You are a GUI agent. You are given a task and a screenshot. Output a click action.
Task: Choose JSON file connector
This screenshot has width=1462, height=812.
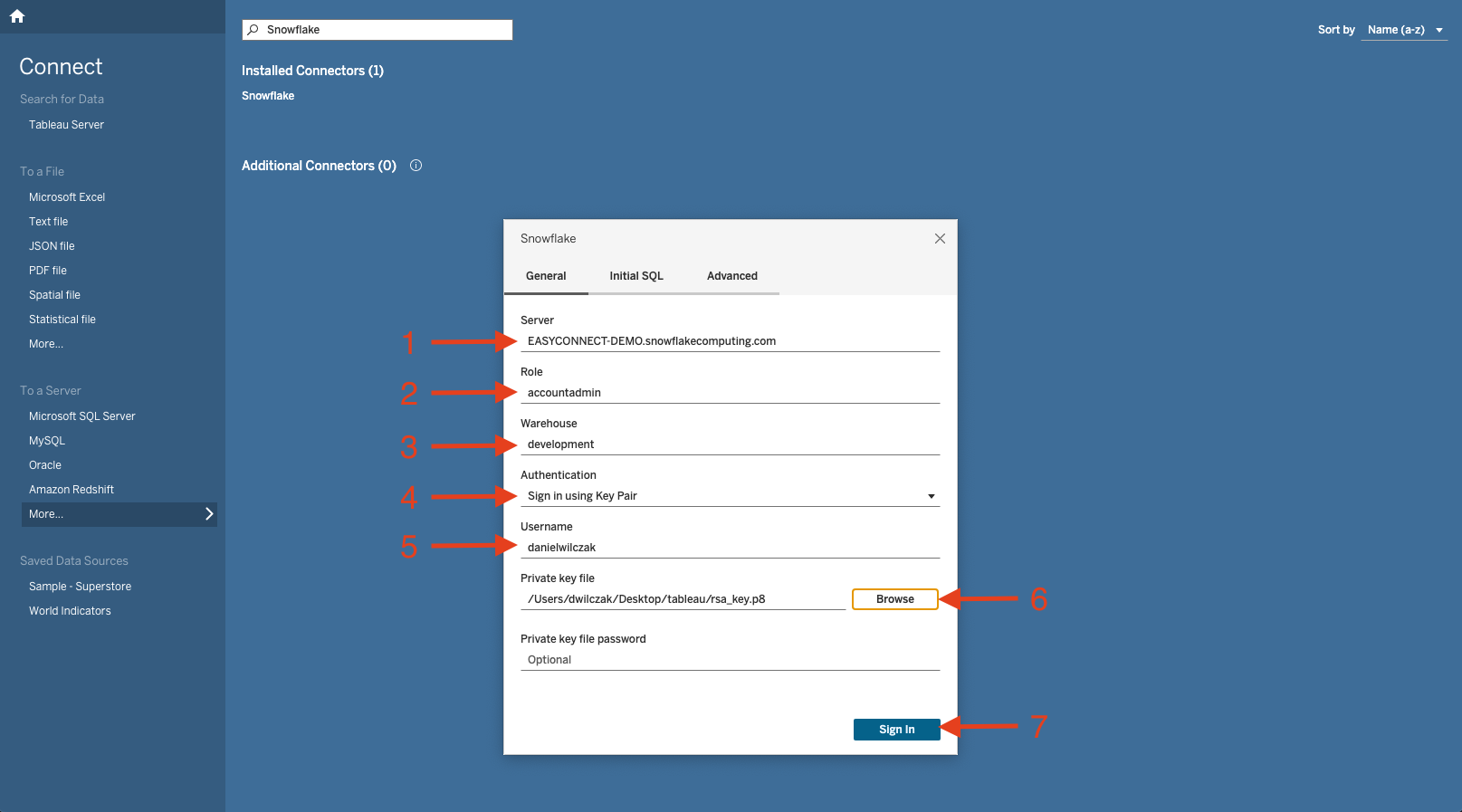(52, 246)
